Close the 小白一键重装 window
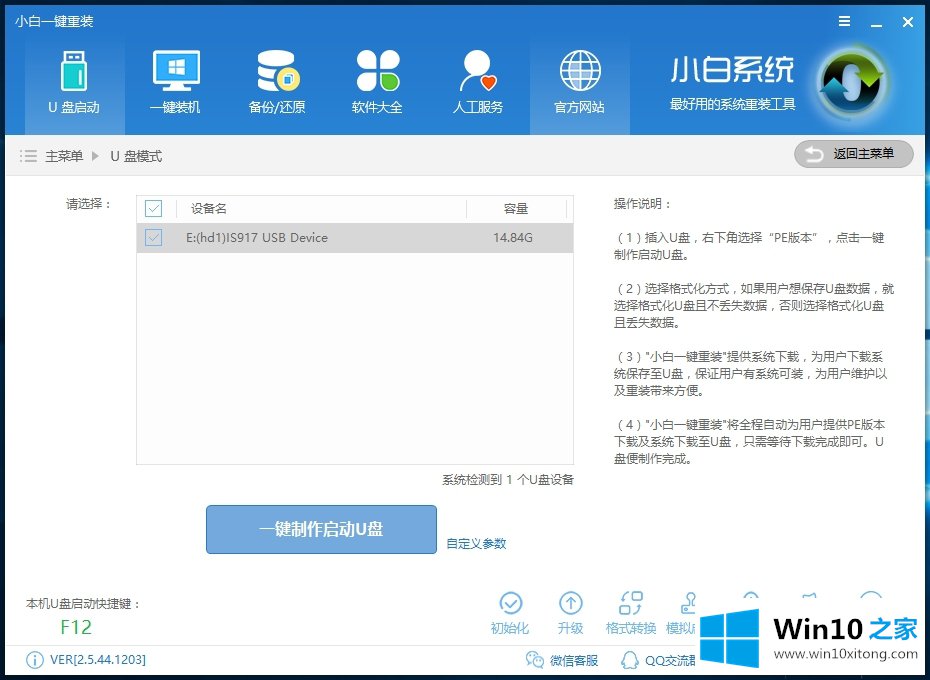930x680 pixels. (907, 22)
